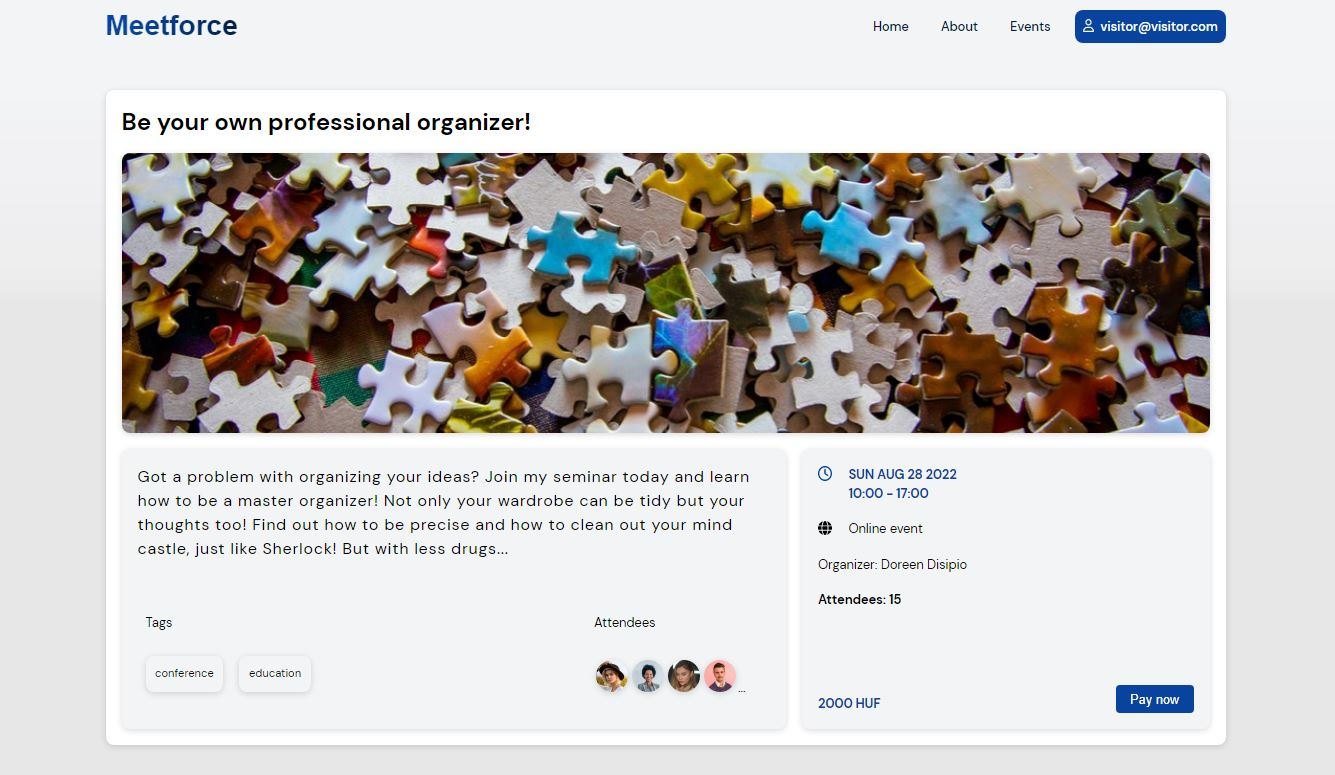This screenshot has height=775, width=1335.
Task: Click the globe icon for Online event
Action: click(825, 528)
